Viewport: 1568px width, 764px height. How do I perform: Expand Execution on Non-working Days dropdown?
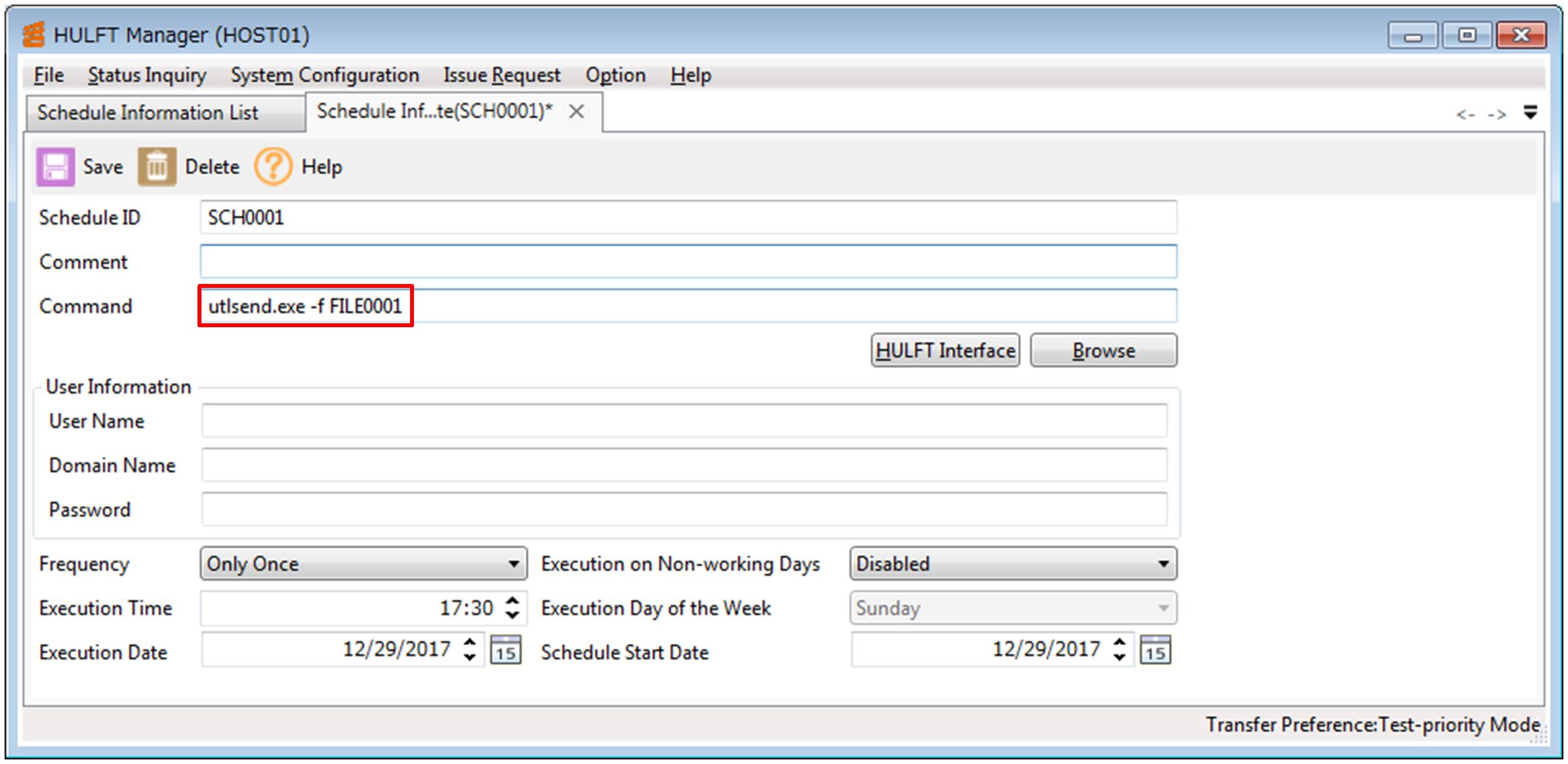pos(1163,564)
